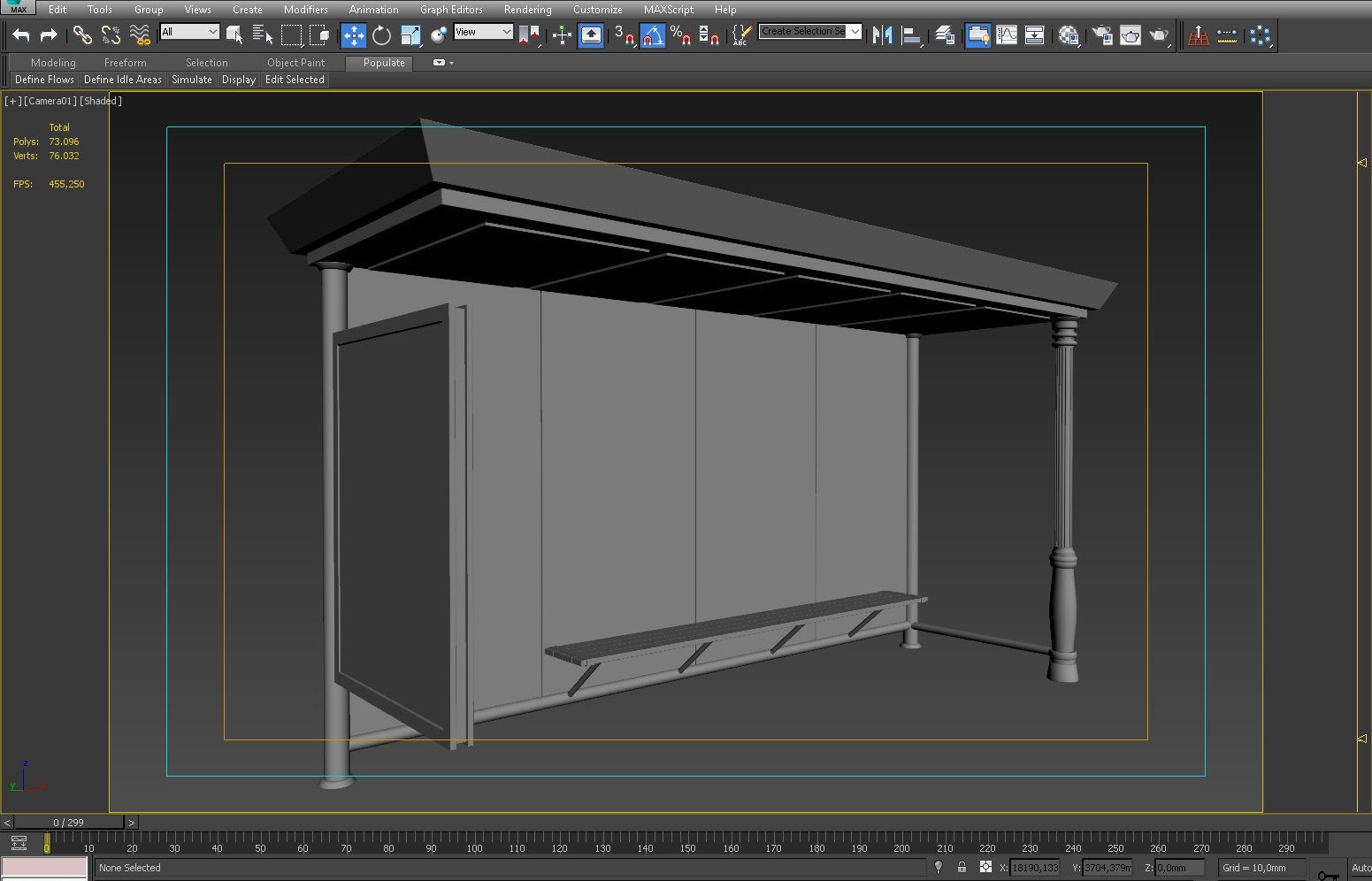Screen dimensions: 1372x881
Task: Open the View reference coordinate dropdown
Action: [483, 32]
